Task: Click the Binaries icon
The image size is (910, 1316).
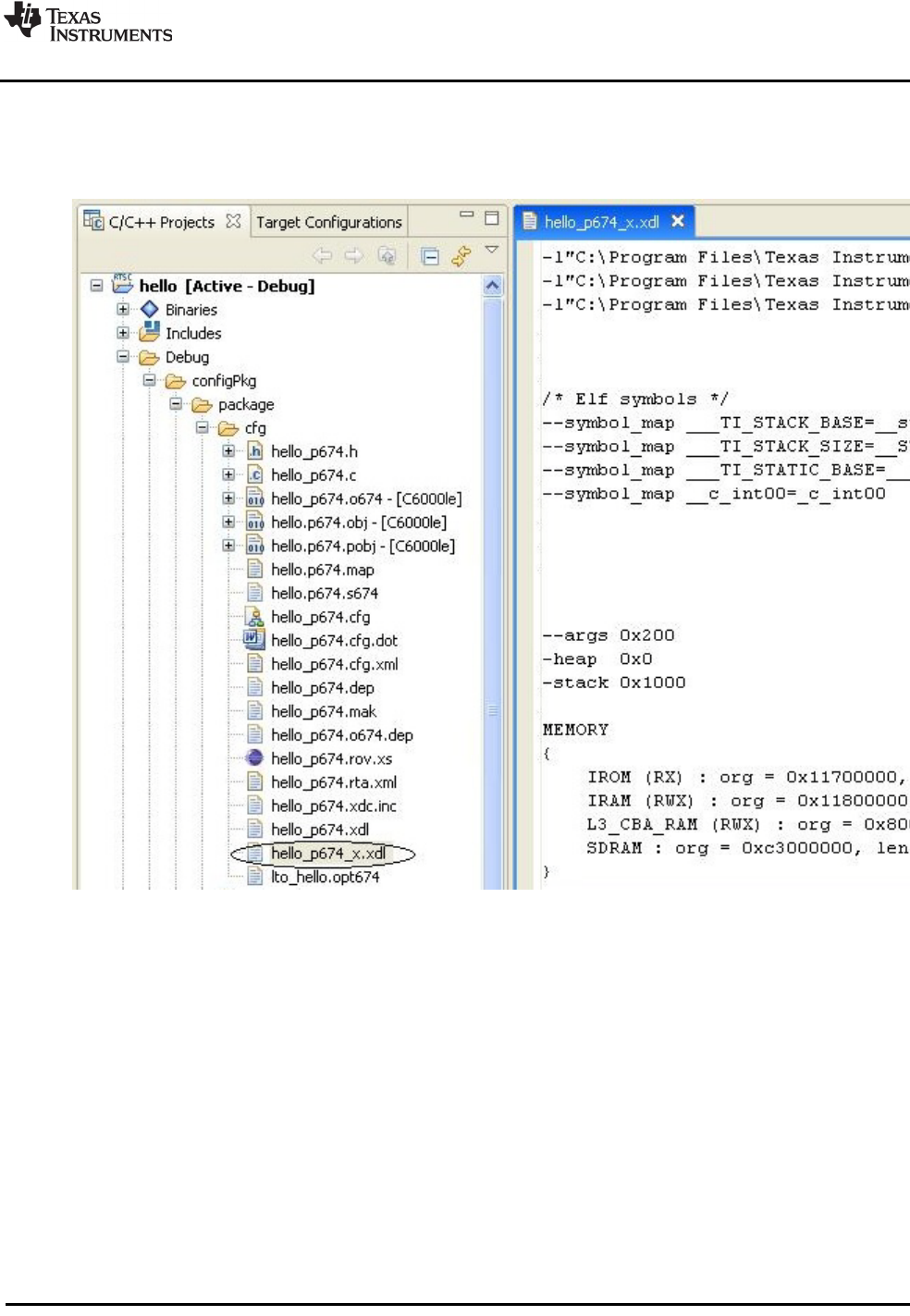Action: 150,309
